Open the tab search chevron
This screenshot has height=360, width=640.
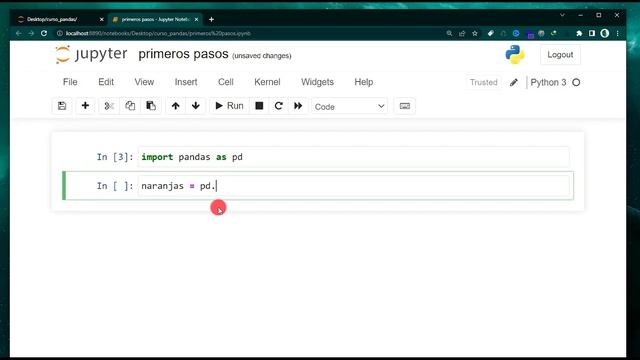click(562, 15)
